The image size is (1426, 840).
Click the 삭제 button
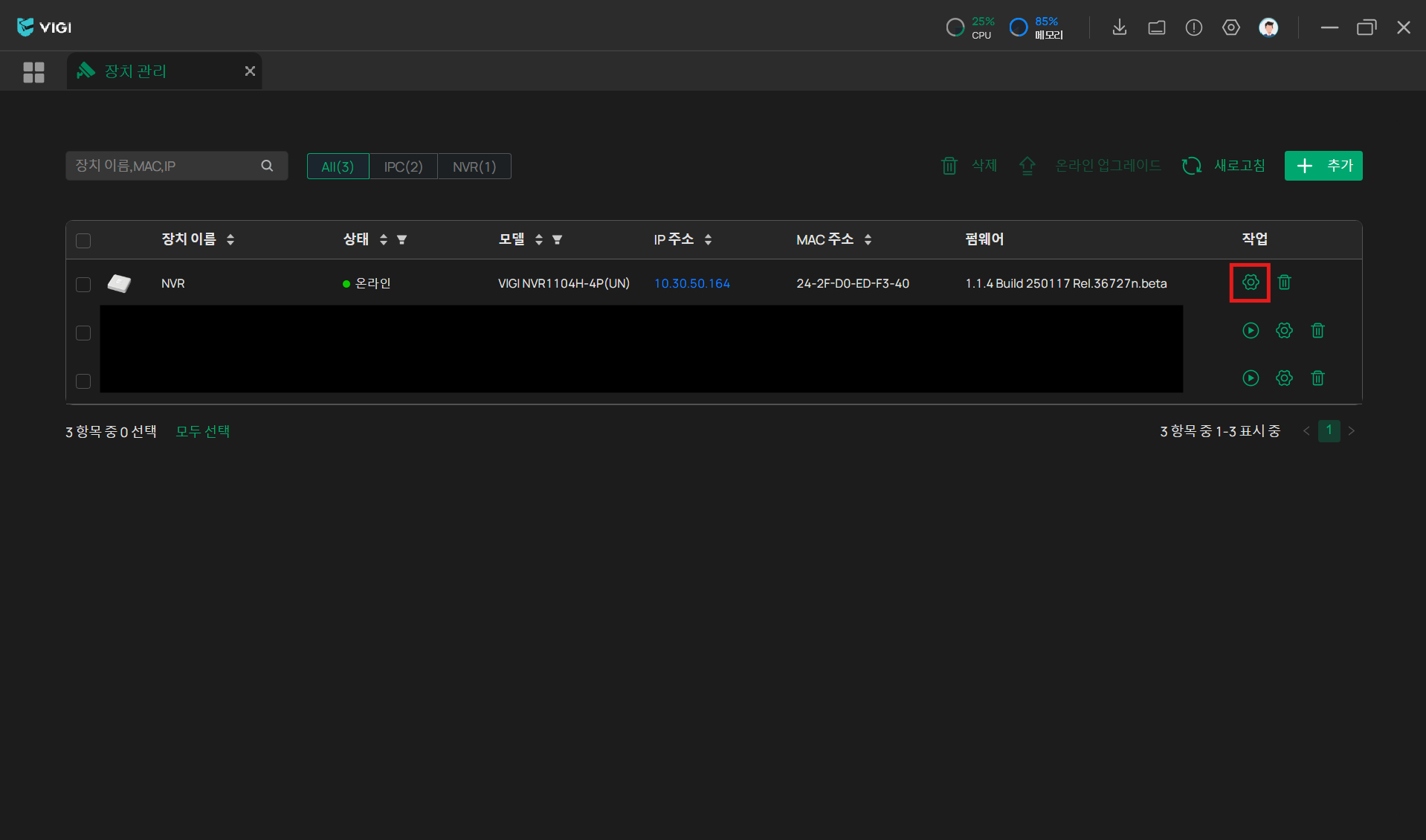(x=969, y=165)
